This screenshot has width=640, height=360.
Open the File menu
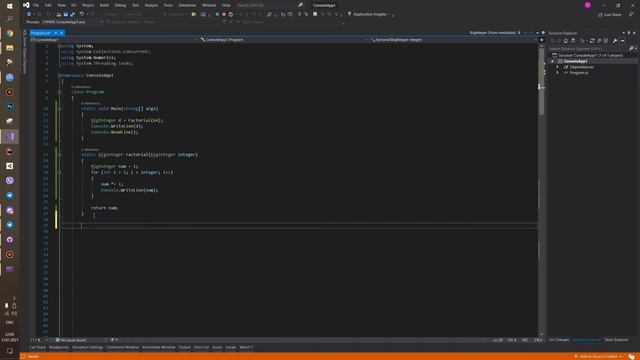(36, 5)
